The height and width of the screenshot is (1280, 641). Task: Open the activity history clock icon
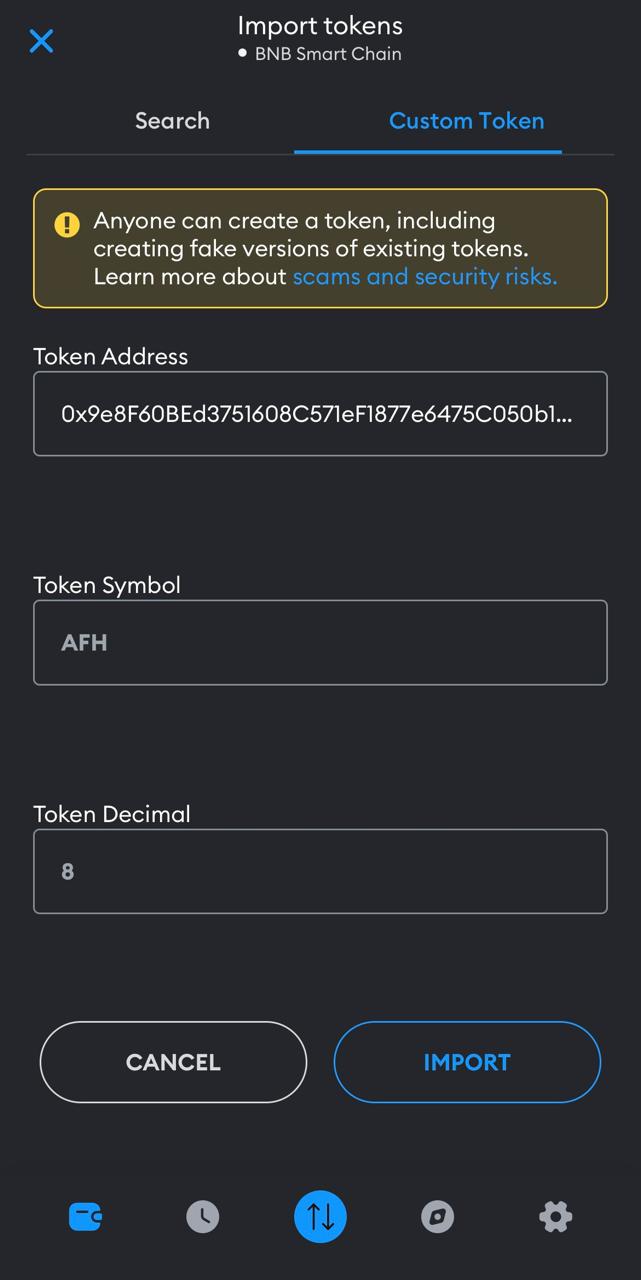click(x=202, y=1216)
